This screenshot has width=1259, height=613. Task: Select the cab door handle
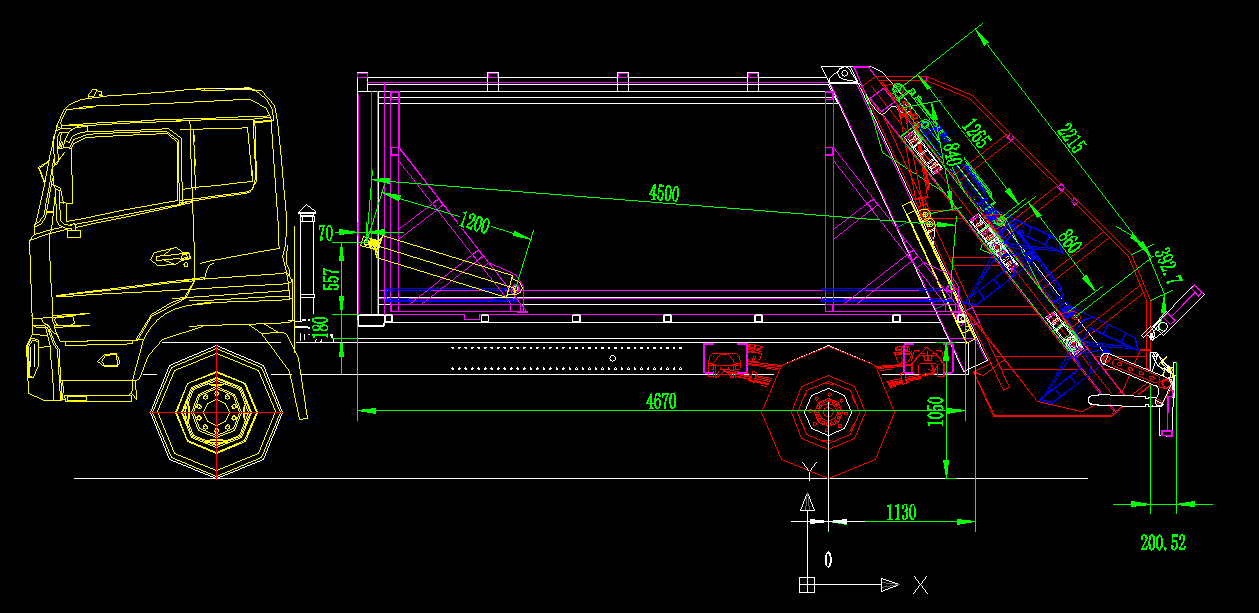[x=171, y=257]
